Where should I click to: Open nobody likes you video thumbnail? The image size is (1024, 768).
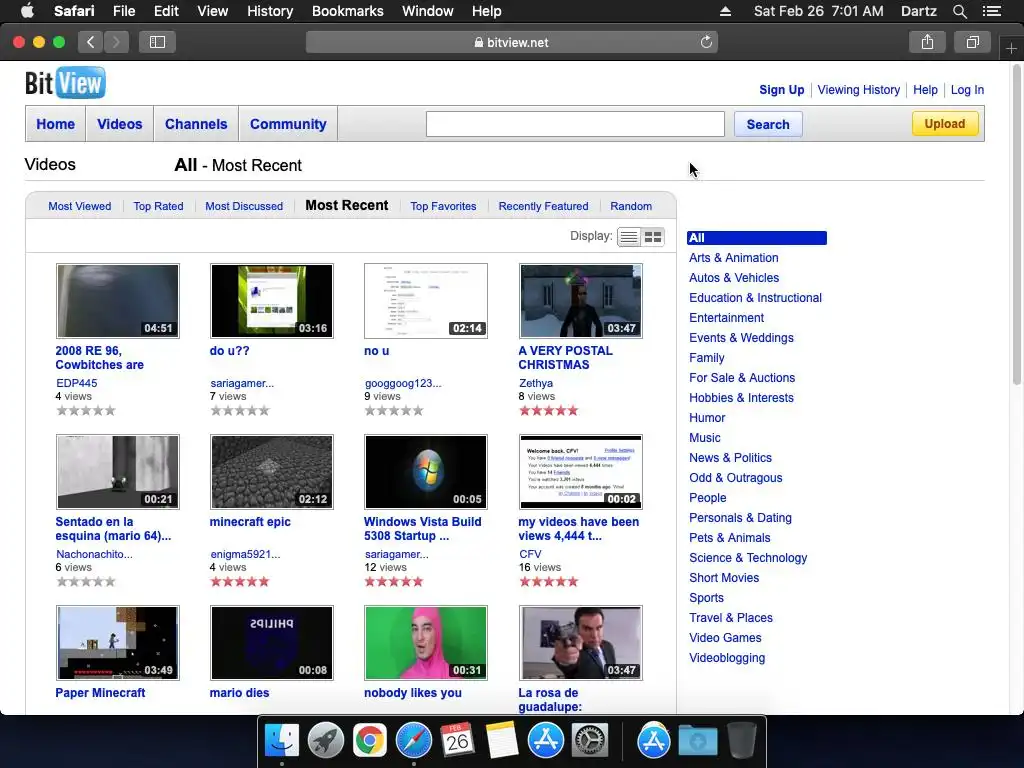tap(426, 643)
